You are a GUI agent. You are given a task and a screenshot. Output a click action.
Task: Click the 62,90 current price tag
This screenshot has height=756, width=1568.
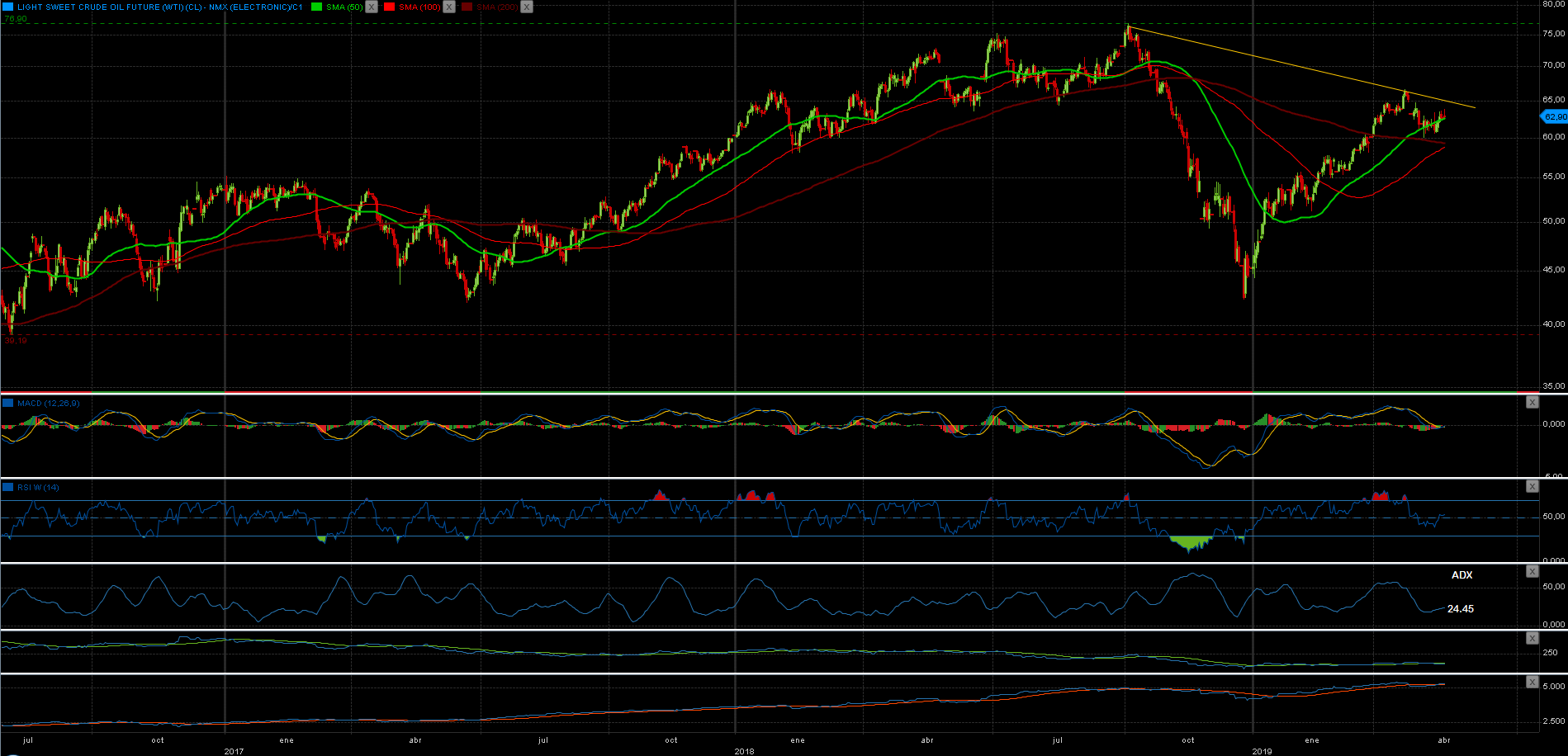(1555, 117)
